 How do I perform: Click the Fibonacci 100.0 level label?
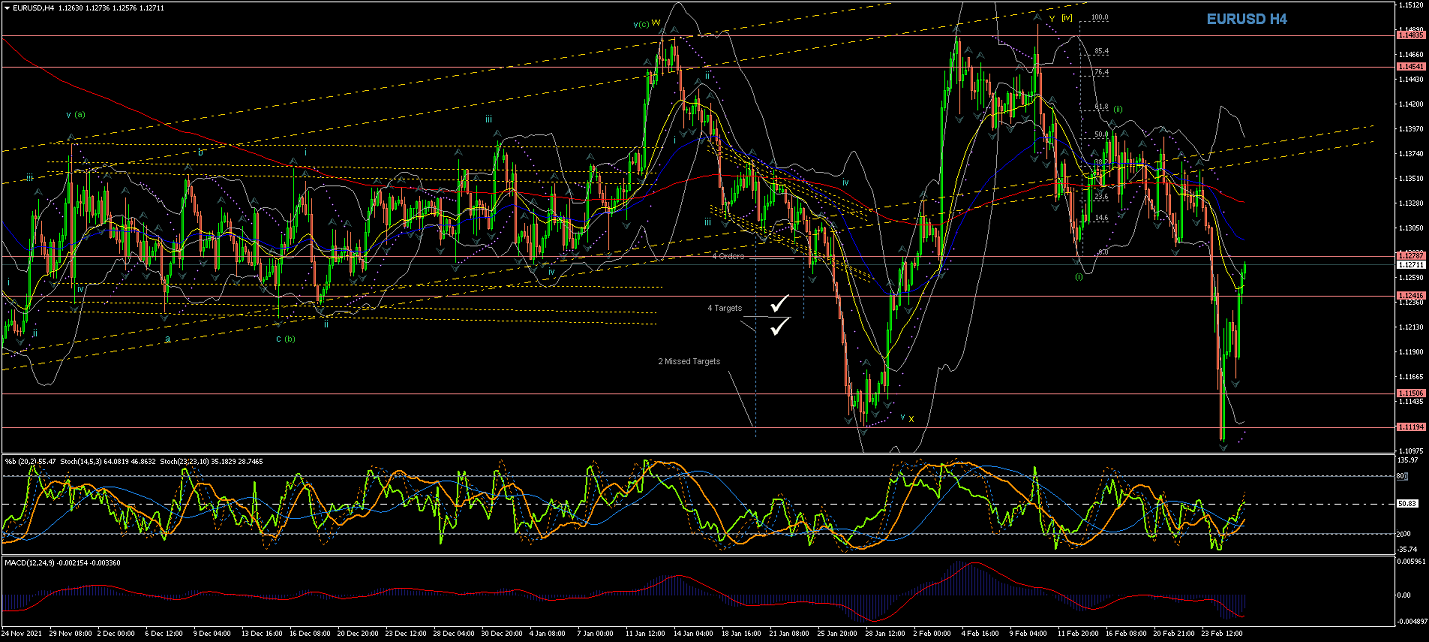coord(1101,17)
